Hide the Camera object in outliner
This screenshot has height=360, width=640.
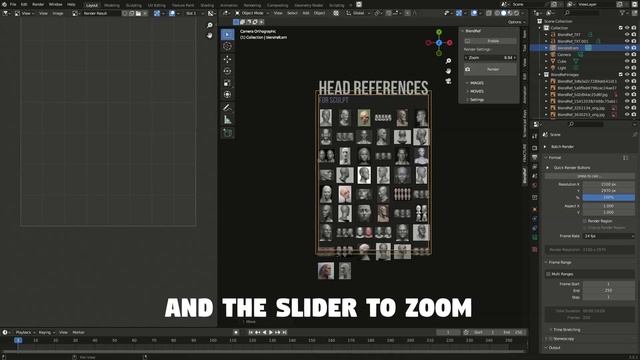coord(627,54)
